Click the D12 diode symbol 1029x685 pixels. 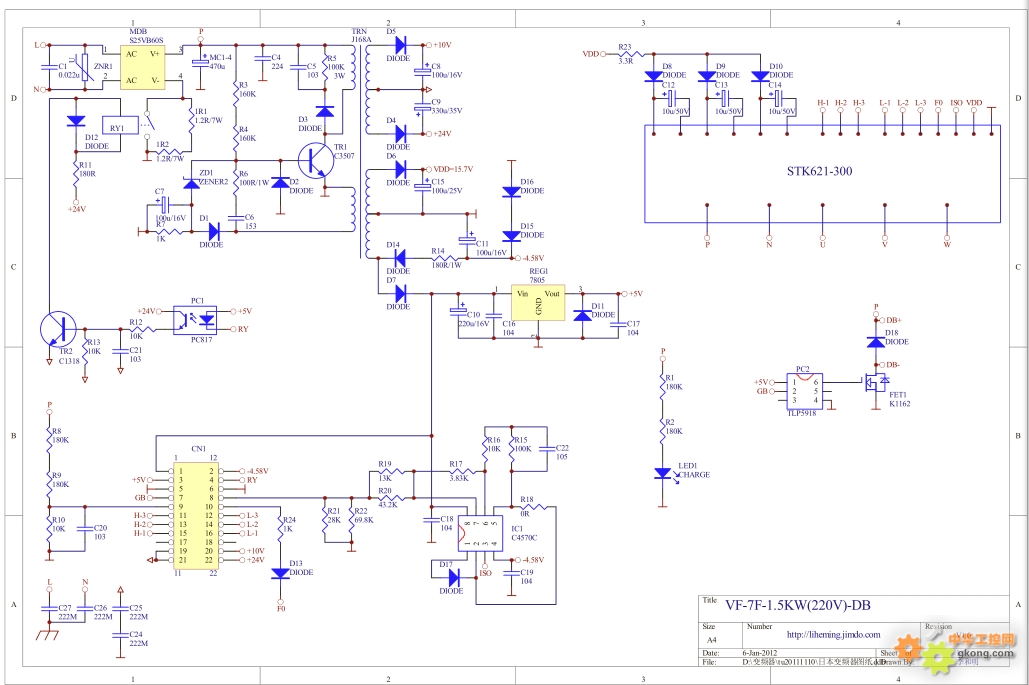(76, 121)
